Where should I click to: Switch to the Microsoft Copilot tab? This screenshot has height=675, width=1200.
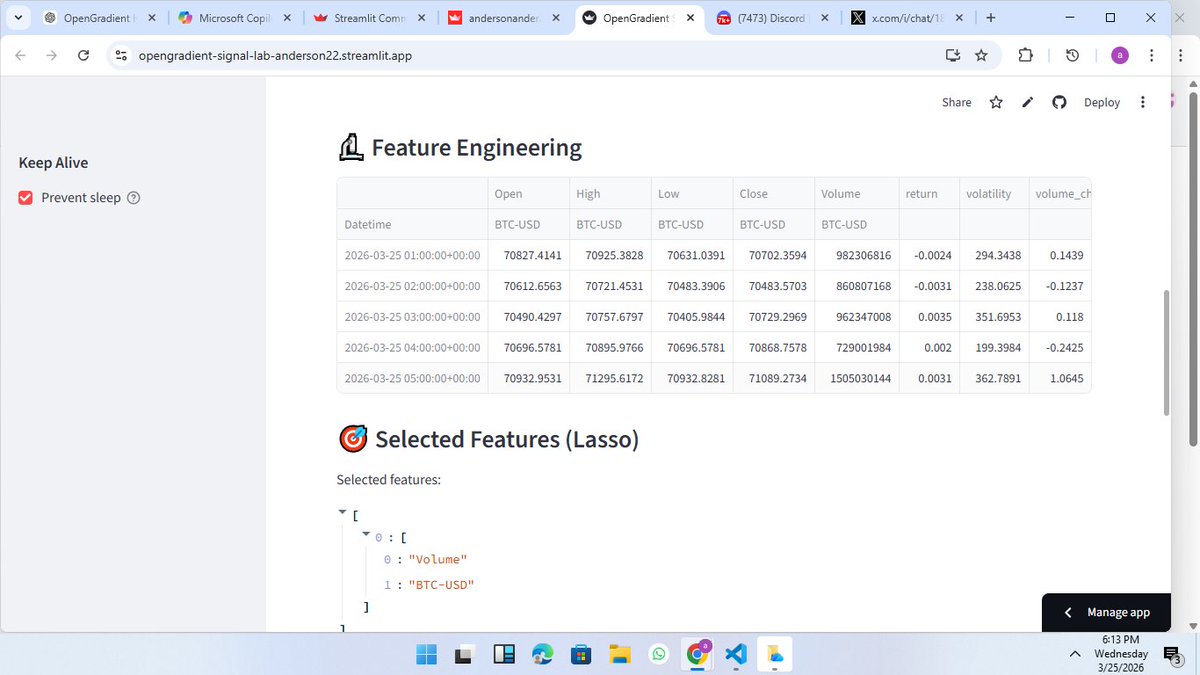(x=233, y=18)
